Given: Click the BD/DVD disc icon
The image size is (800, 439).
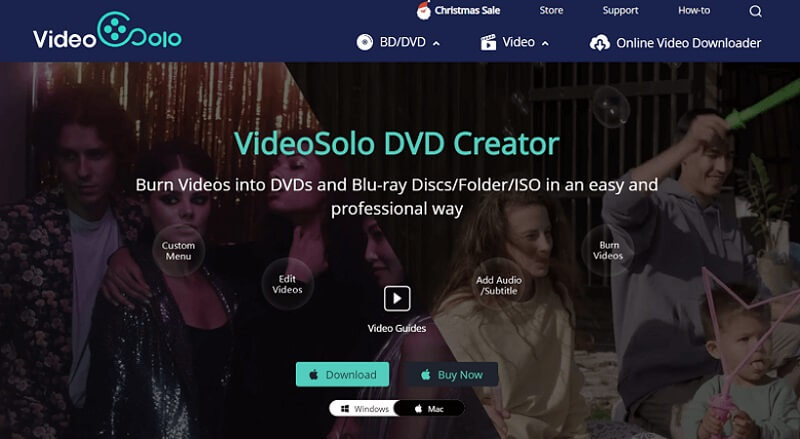Looking at the screenshot, I should point(364,42).
